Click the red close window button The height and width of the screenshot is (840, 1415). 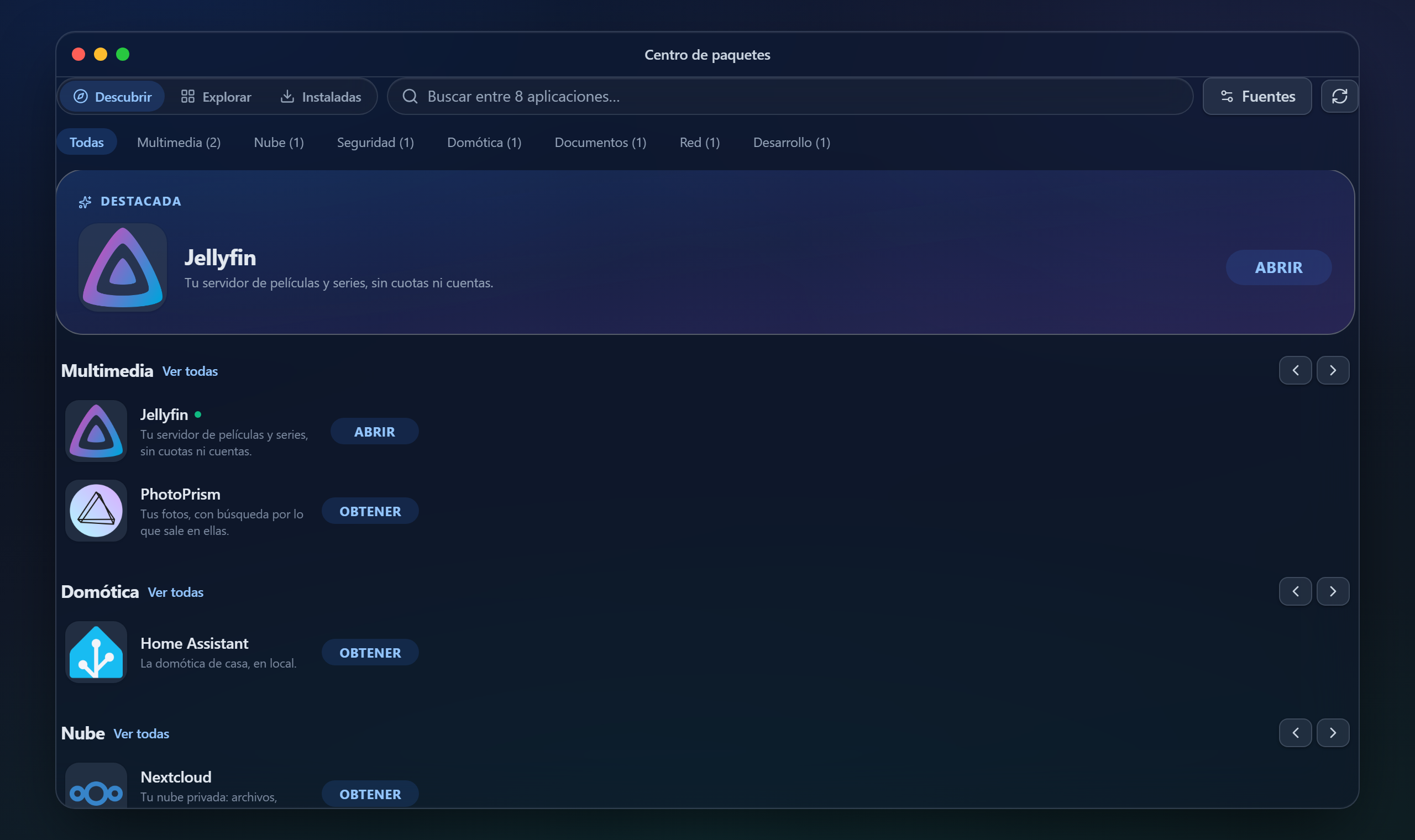click(78, 54)
